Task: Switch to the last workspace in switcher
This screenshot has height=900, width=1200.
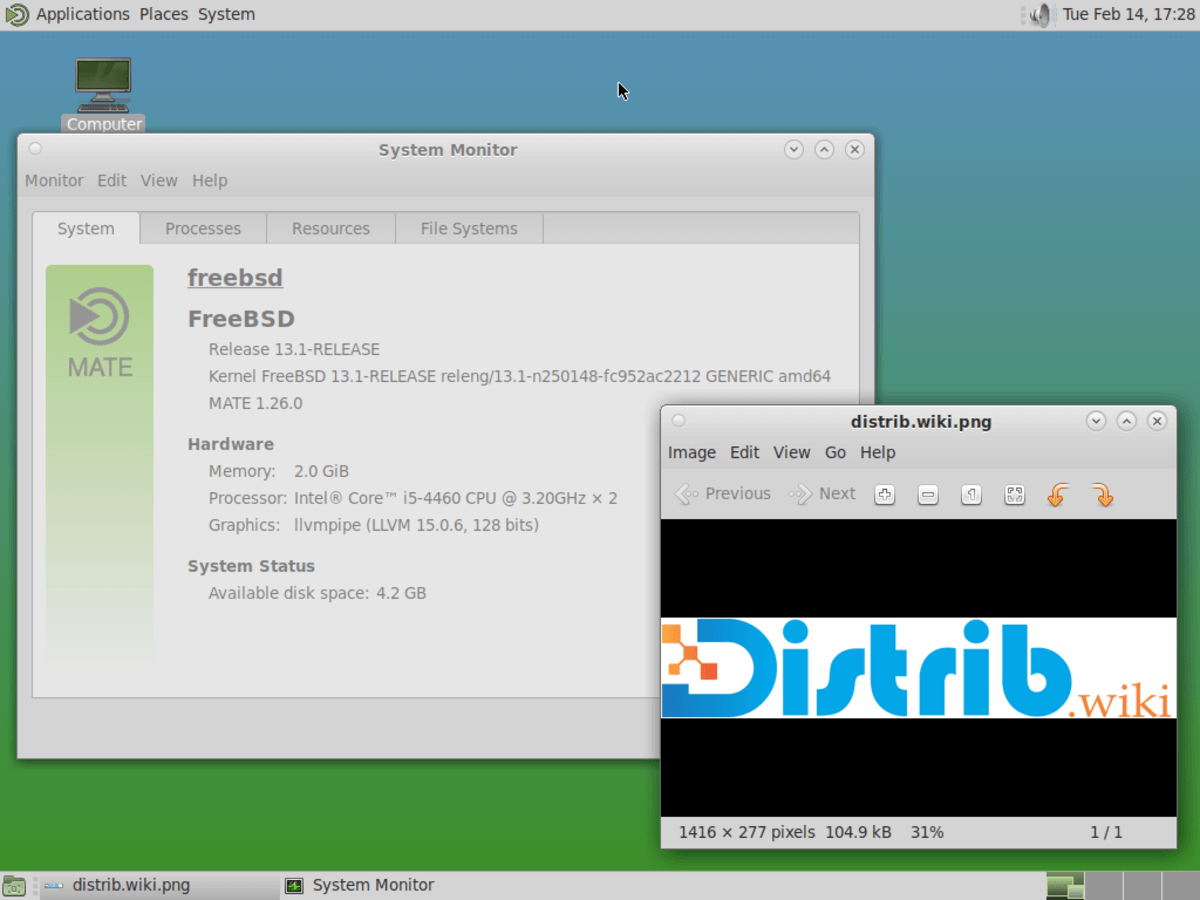Action: pyautogui.click(x=1179, y=886)
